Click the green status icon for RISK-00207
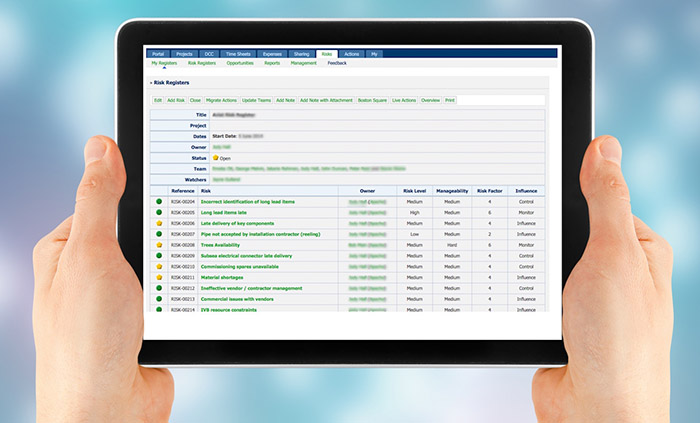This screenshot has width=700, height=423. point(159,234)
